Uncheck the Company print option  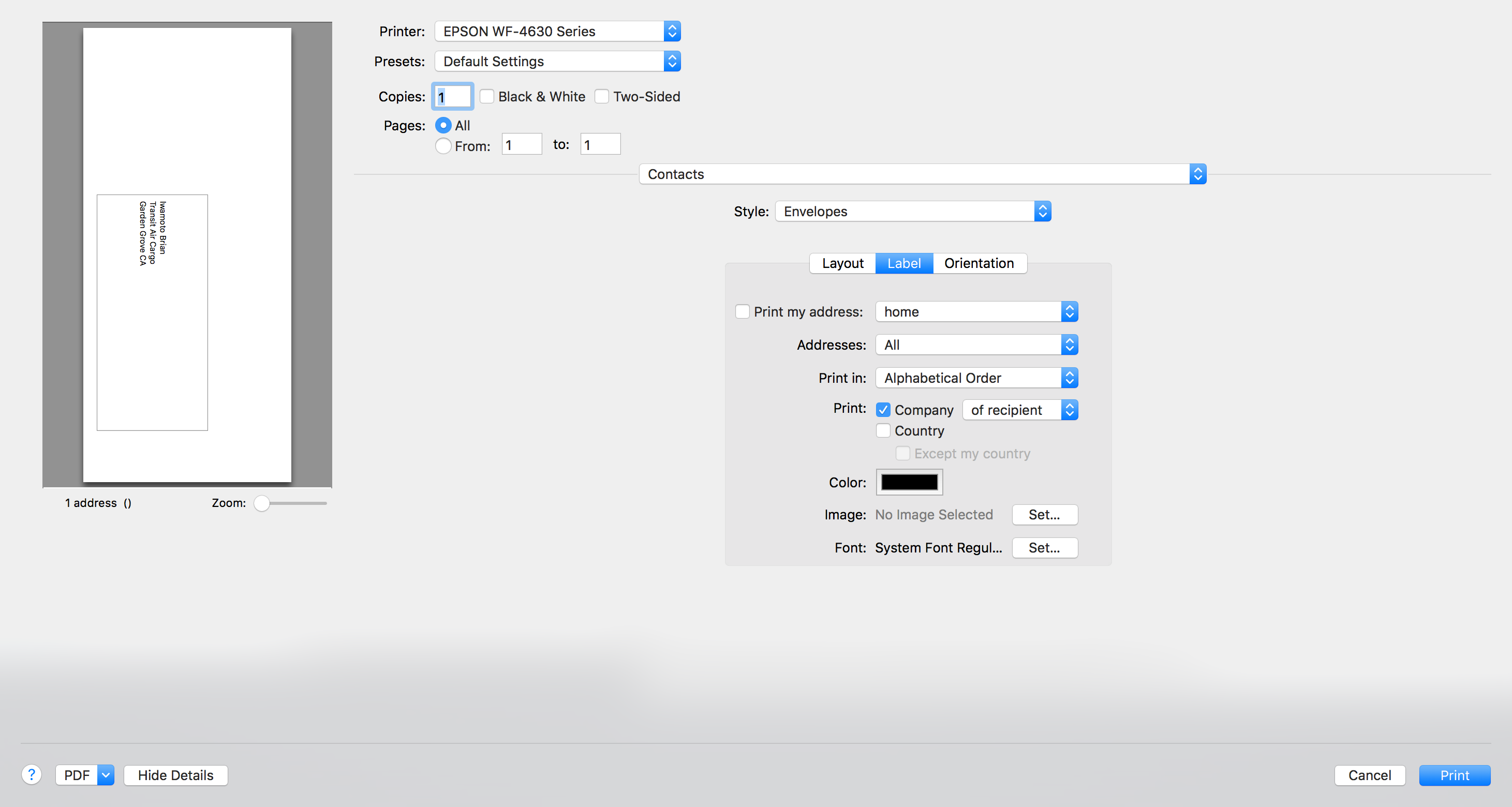pyautogui.click(x=883, y=410)
